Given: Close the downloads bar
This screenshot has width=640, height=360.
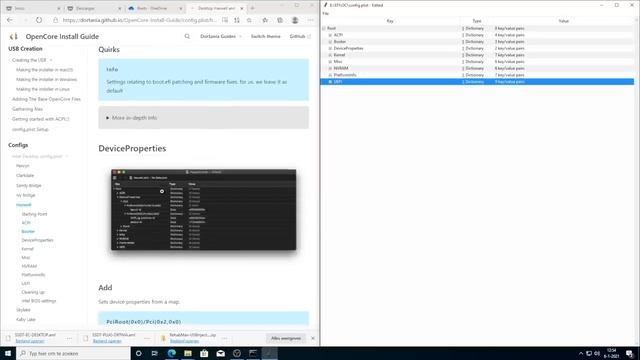Looking at the screenshot, I should (x=313, y=338).
